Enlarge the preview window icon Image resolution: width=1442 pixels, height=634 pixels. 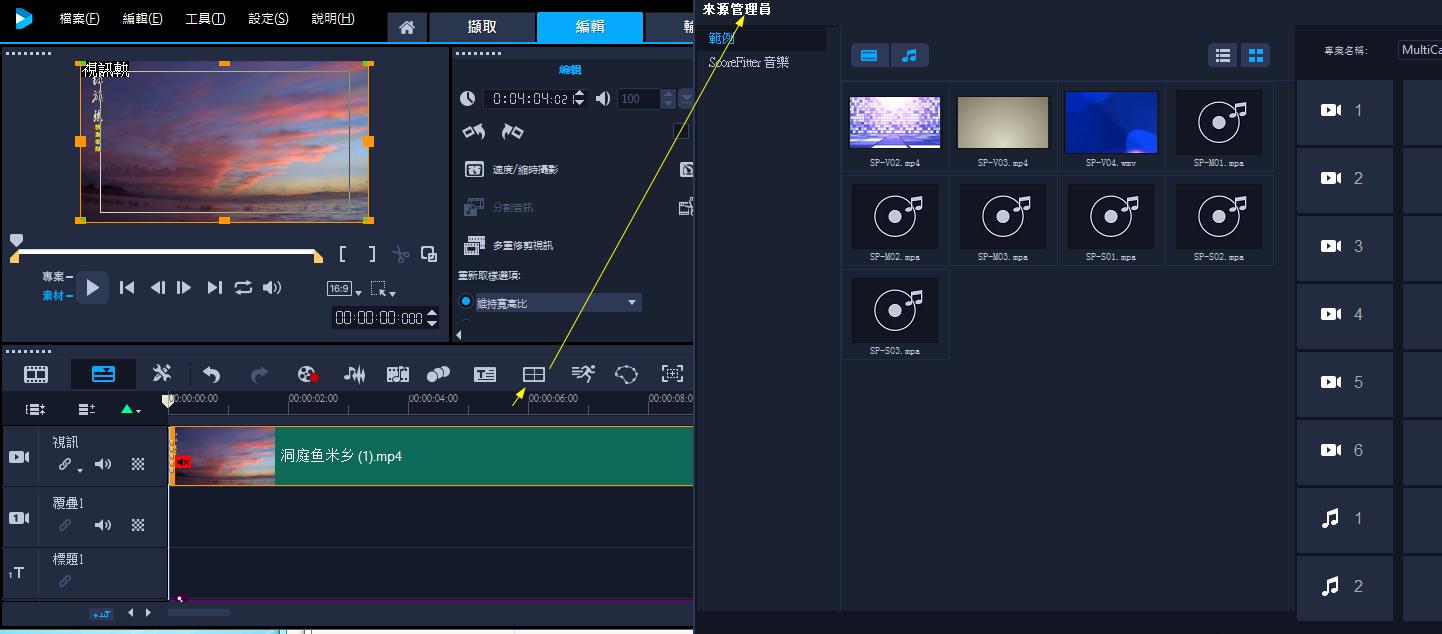pyautogui.click(x=428, y=254)
